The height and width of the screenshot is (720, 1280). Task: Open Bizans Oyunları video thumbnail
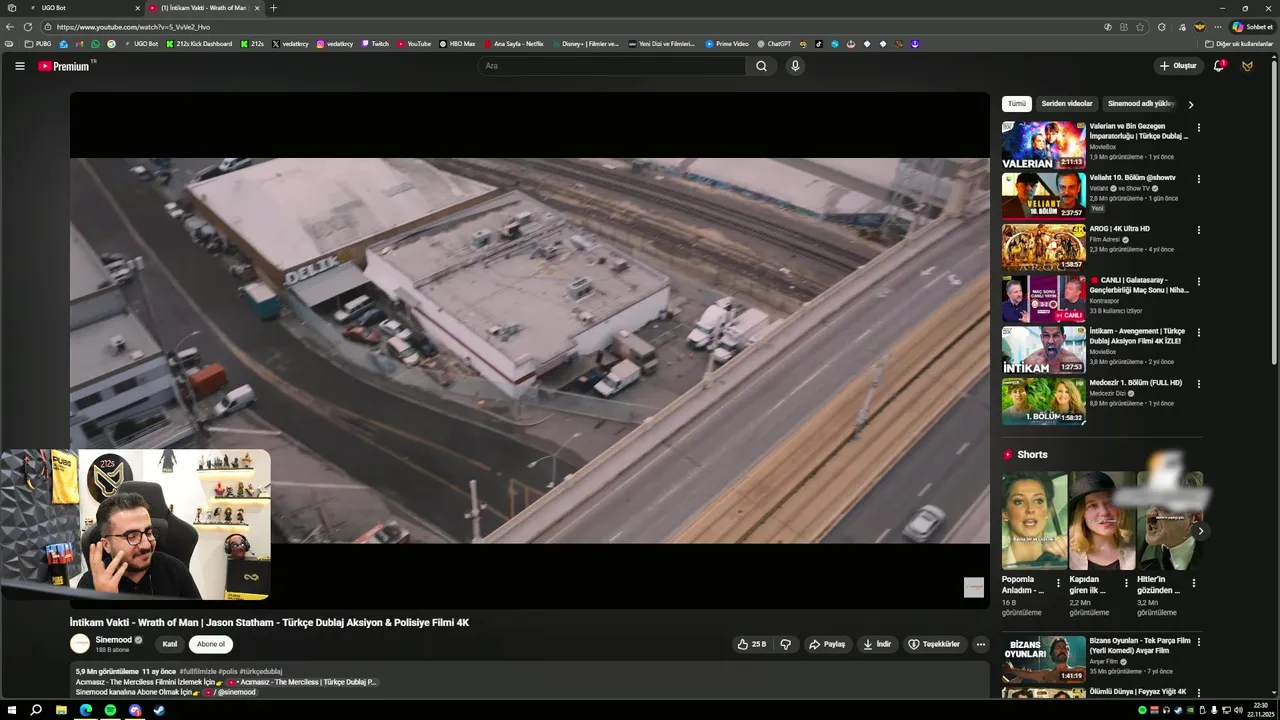click(1043, 659)
